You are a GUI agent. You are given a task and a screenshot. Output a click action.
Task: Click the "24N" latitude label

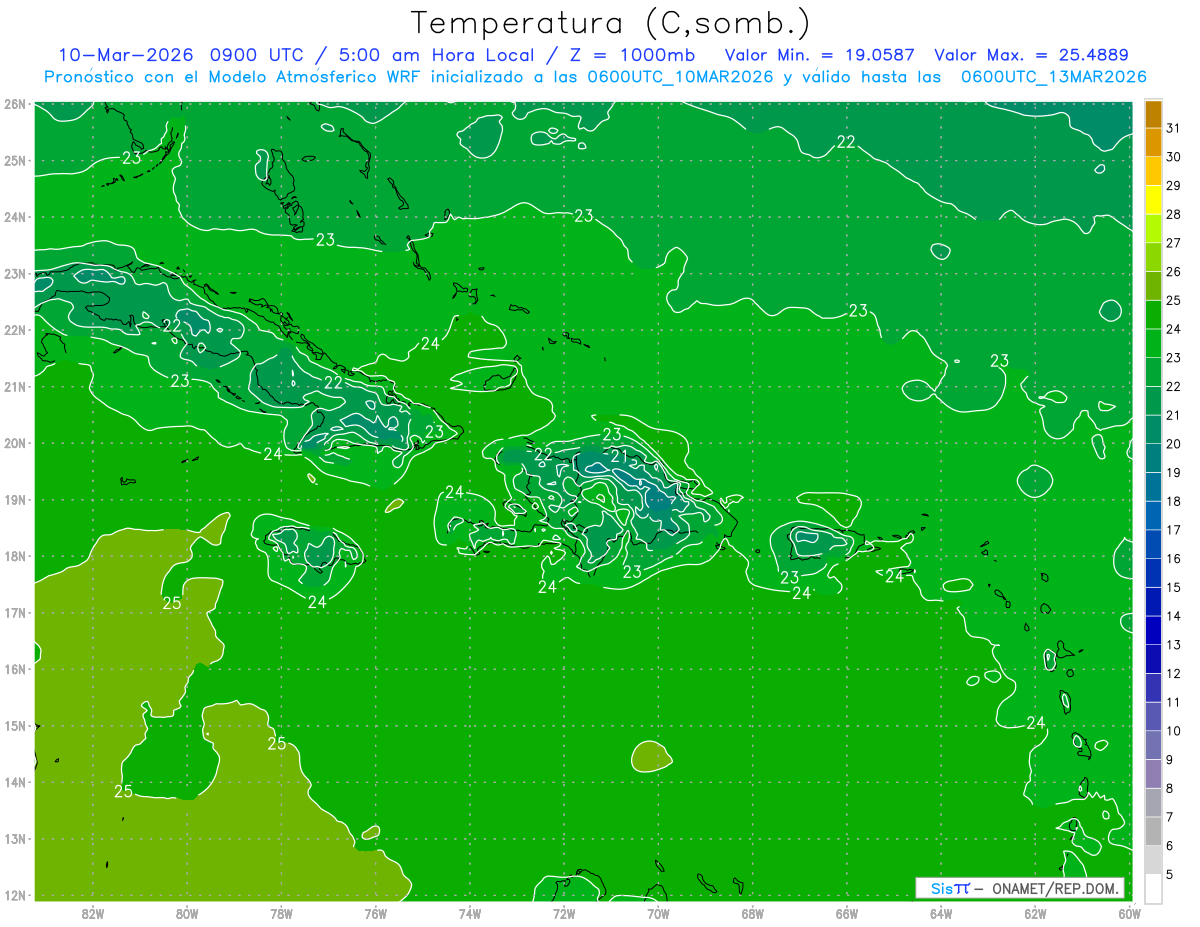coord(14,217)
